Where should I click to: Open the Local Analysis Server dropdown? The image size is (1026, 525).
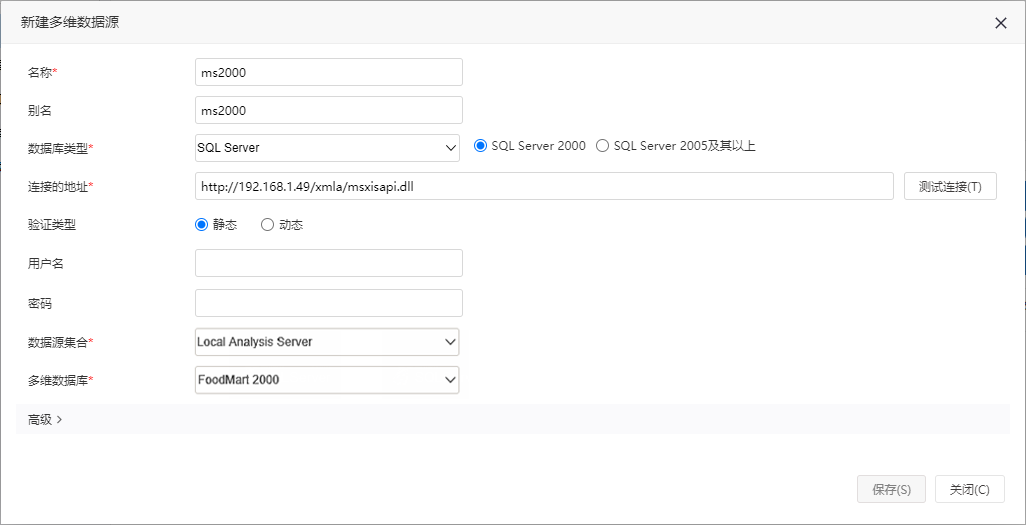(x=327, y=342)
